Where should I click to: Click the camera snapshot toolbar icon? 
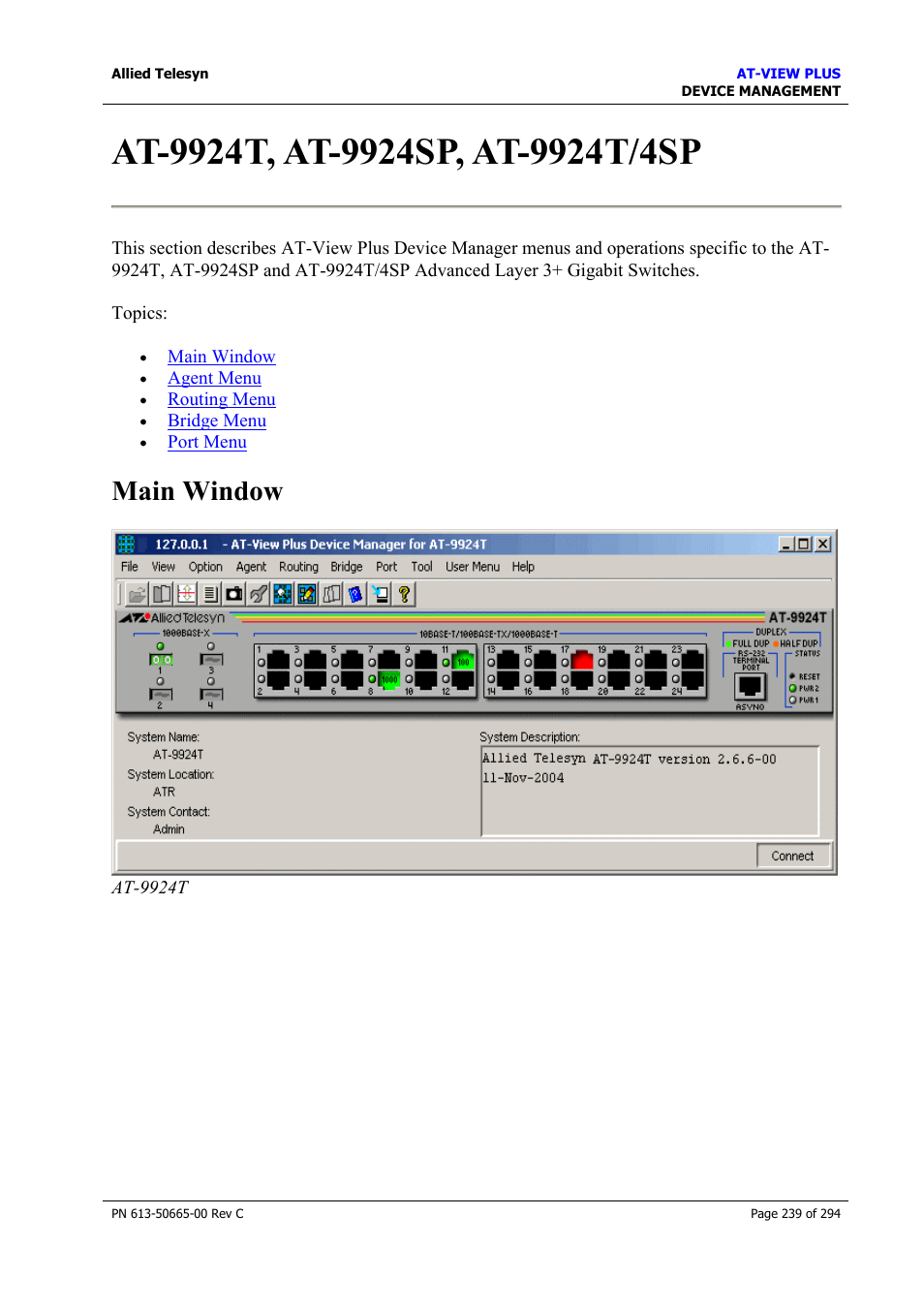[234, 594]
